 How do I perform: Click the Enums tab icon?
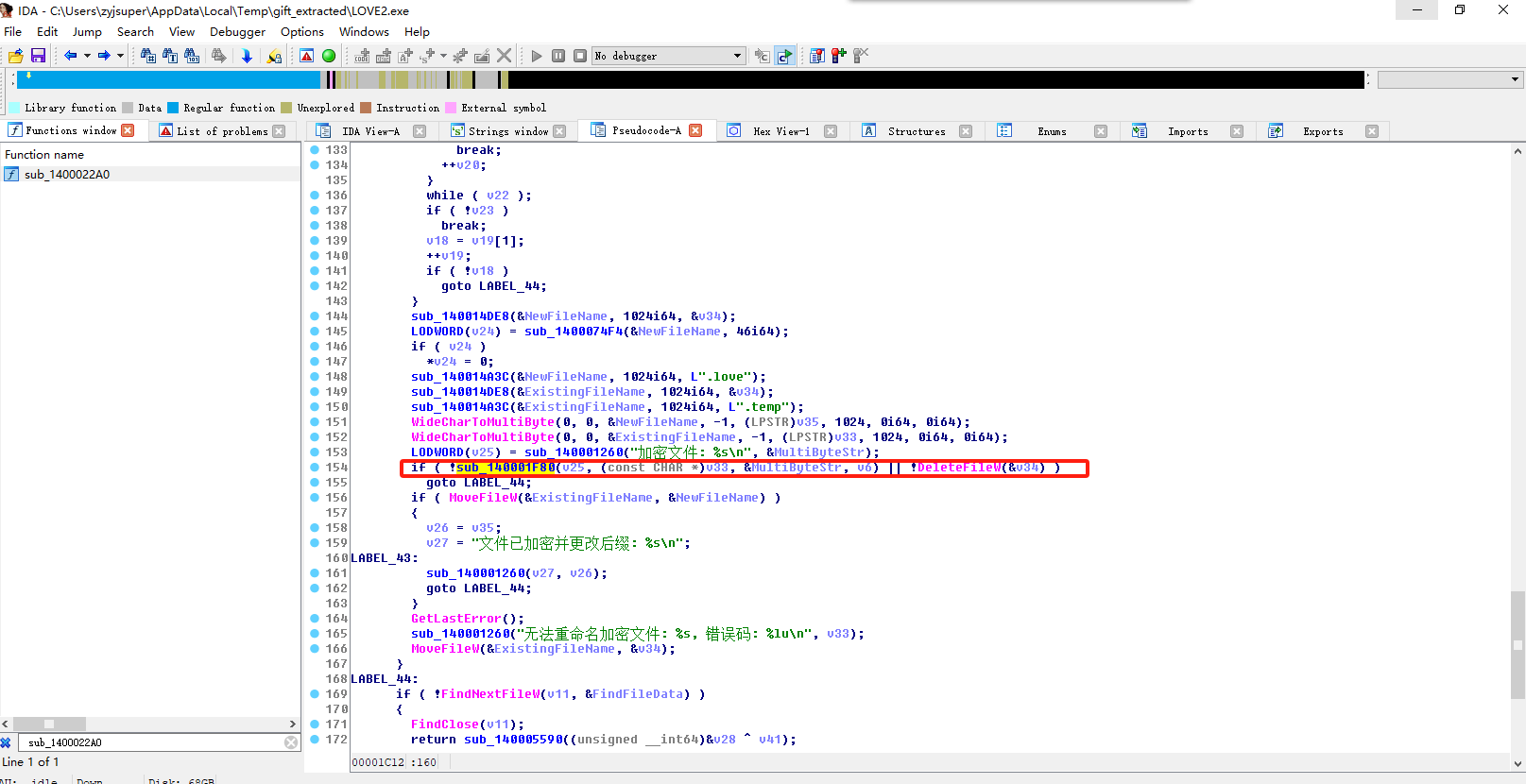coord(1004,131)
